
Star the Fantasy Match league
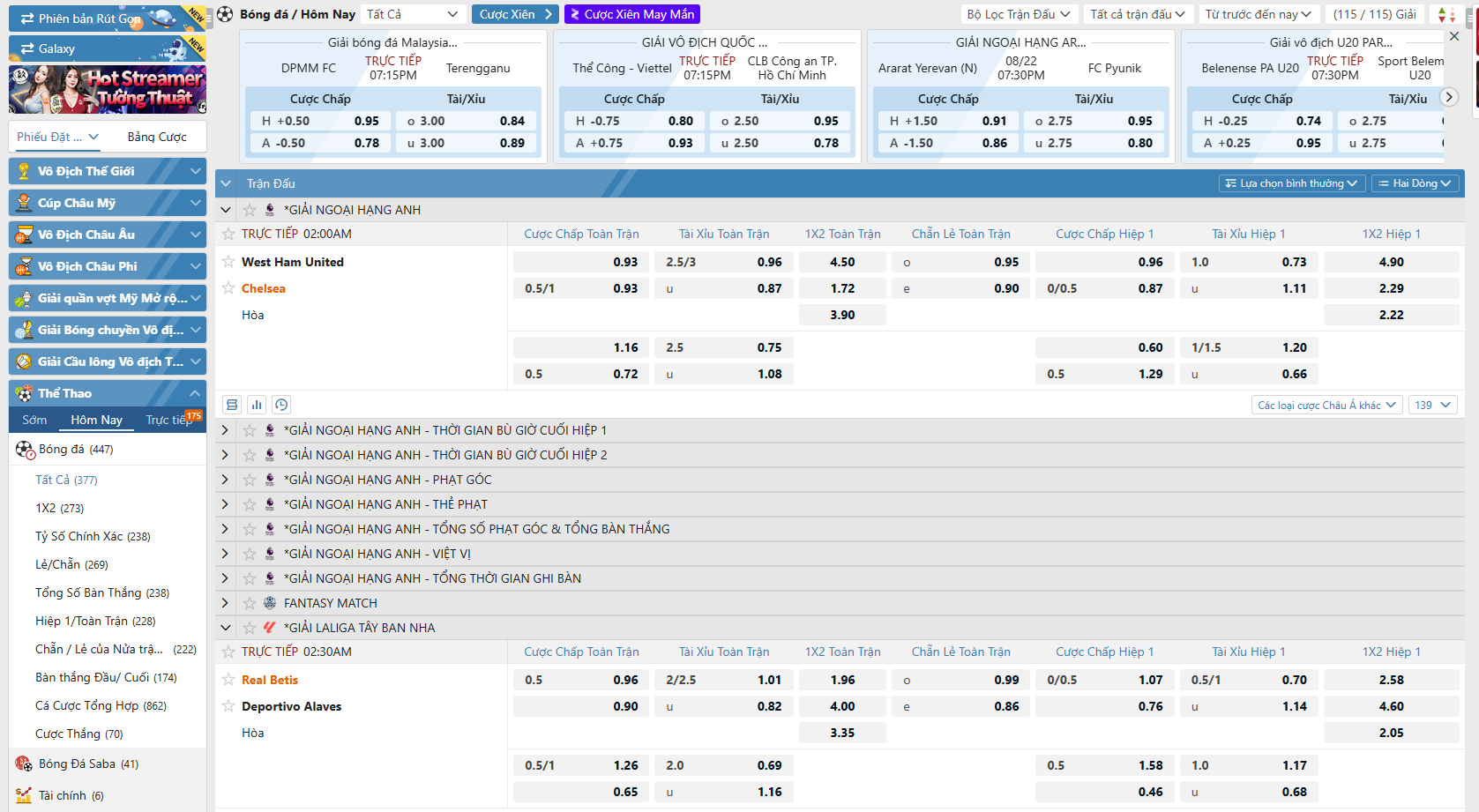point(250,603)
